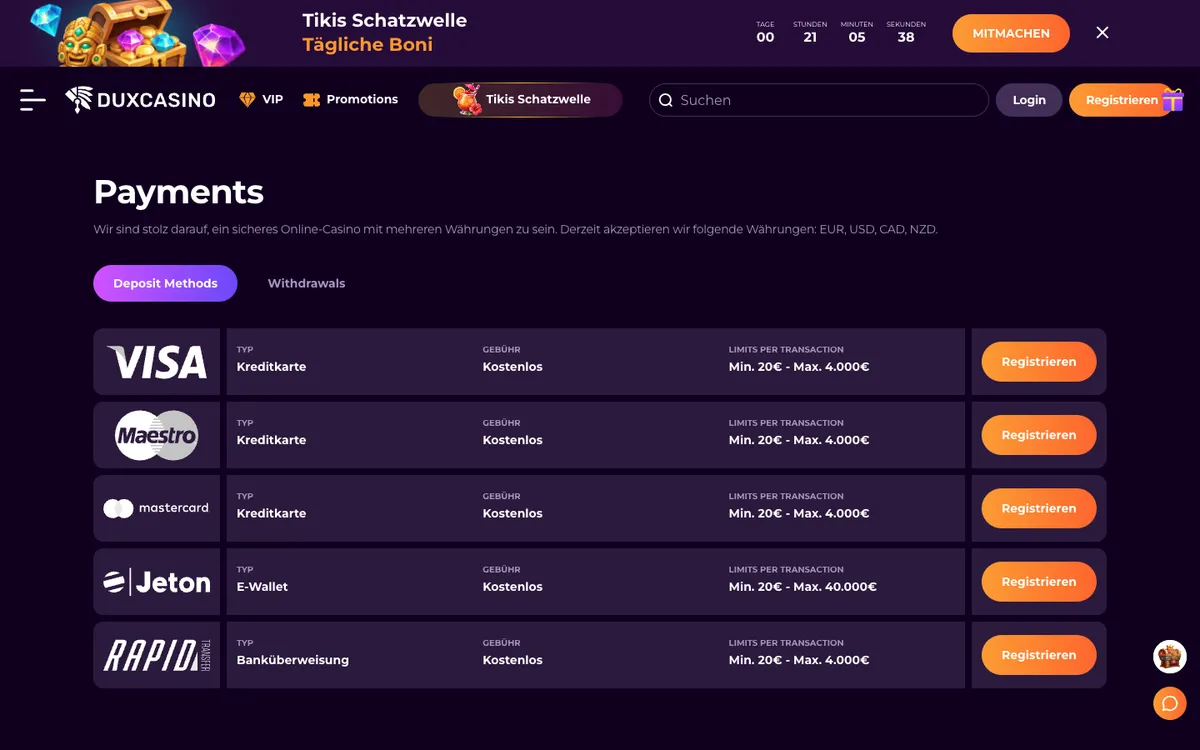Click the STUNDEN countdown value

coord(810,37)
